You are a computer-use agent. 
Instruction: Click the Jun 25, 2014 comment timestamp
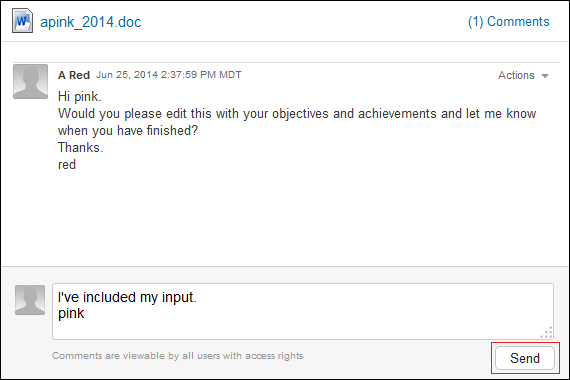click(169, 75)
